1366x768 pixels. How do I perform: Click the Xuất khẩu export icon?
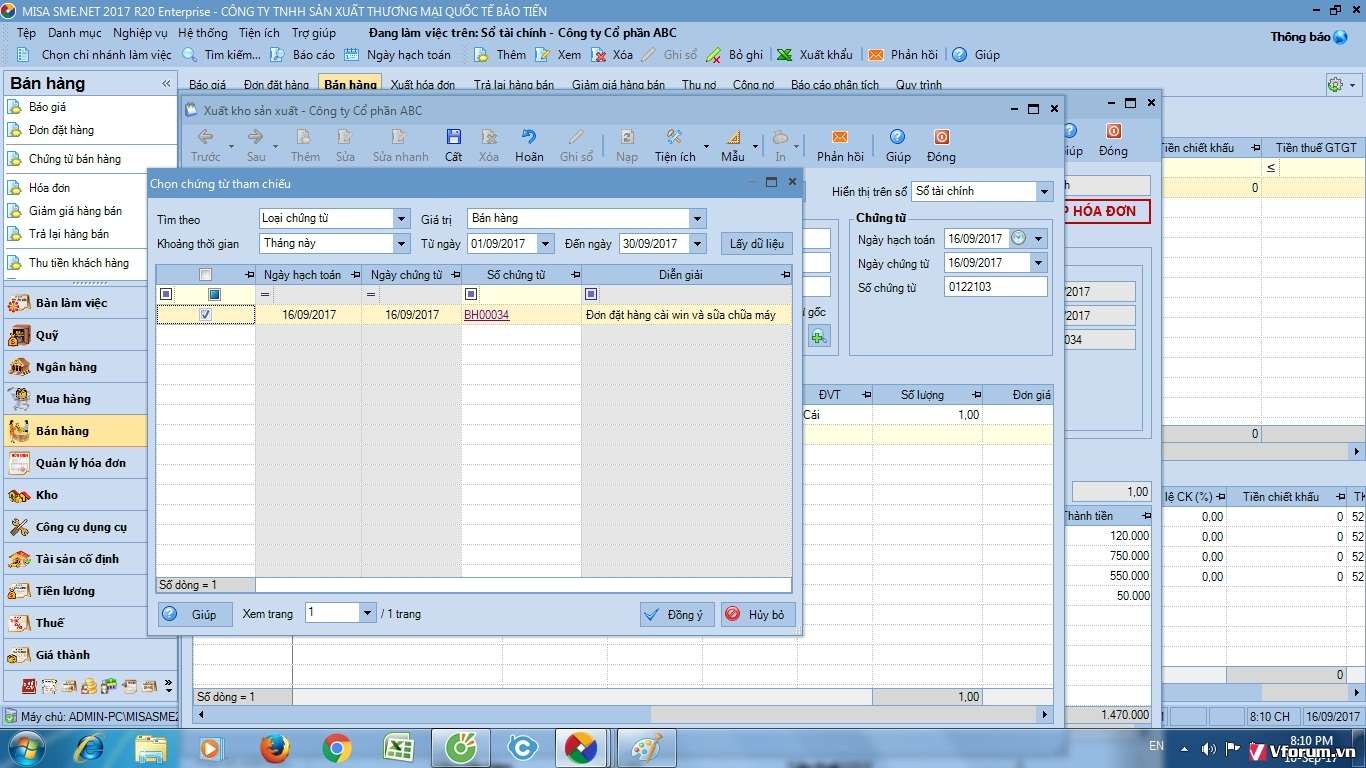pos(785,55)
